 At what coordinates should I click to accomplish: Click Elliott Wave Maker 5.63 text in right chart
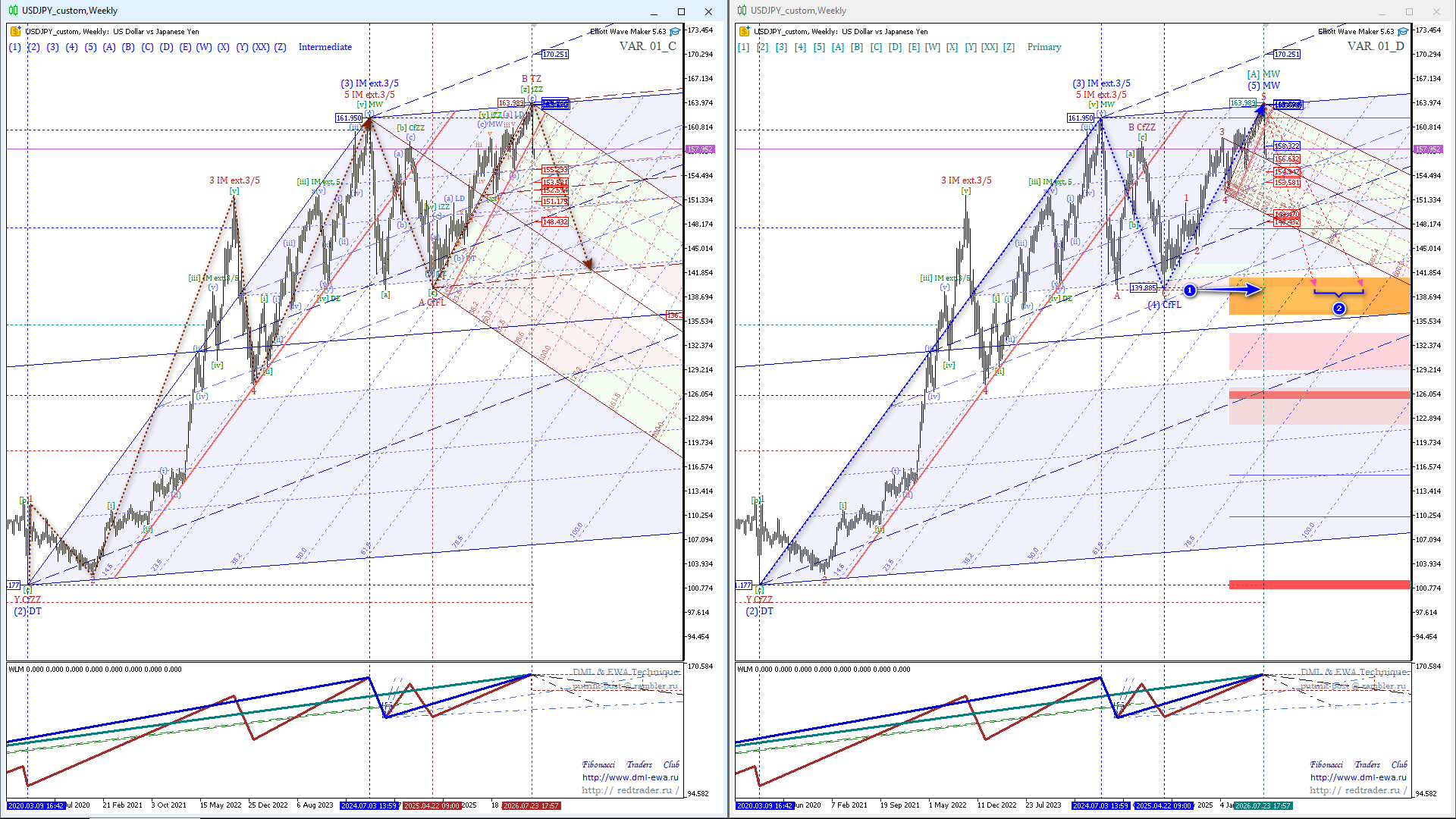click(1356, 32)
